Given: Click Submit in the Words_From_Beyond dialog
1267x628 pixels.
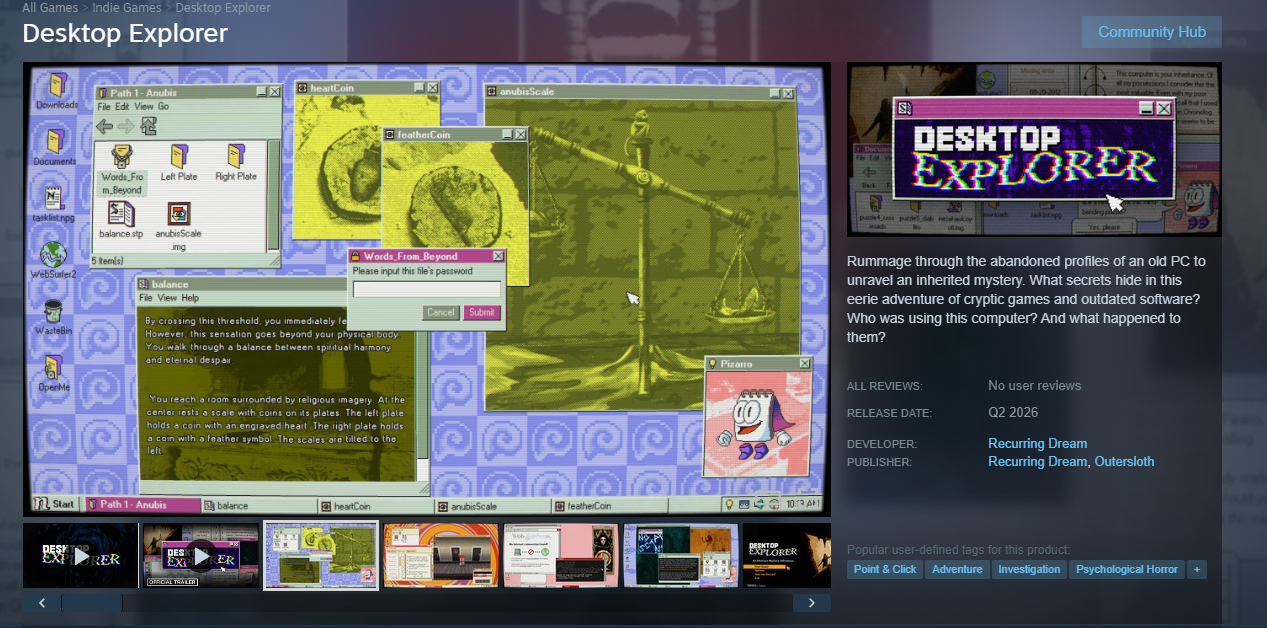Looking at the screenshot, I should (481, 312).
